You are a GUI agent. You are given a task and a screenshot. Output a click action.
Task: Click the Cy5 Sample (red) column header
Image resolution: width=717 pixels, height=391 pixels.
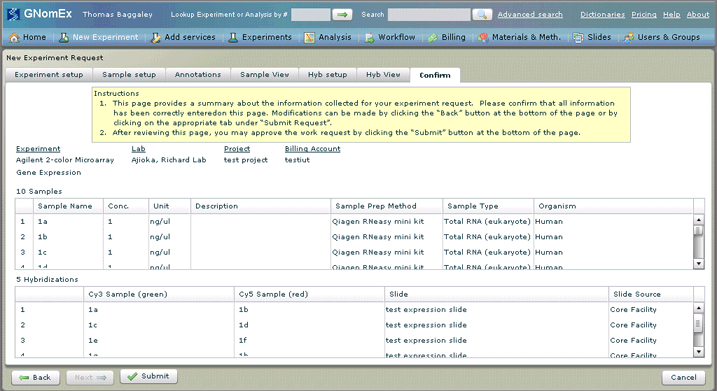(310, 295)
